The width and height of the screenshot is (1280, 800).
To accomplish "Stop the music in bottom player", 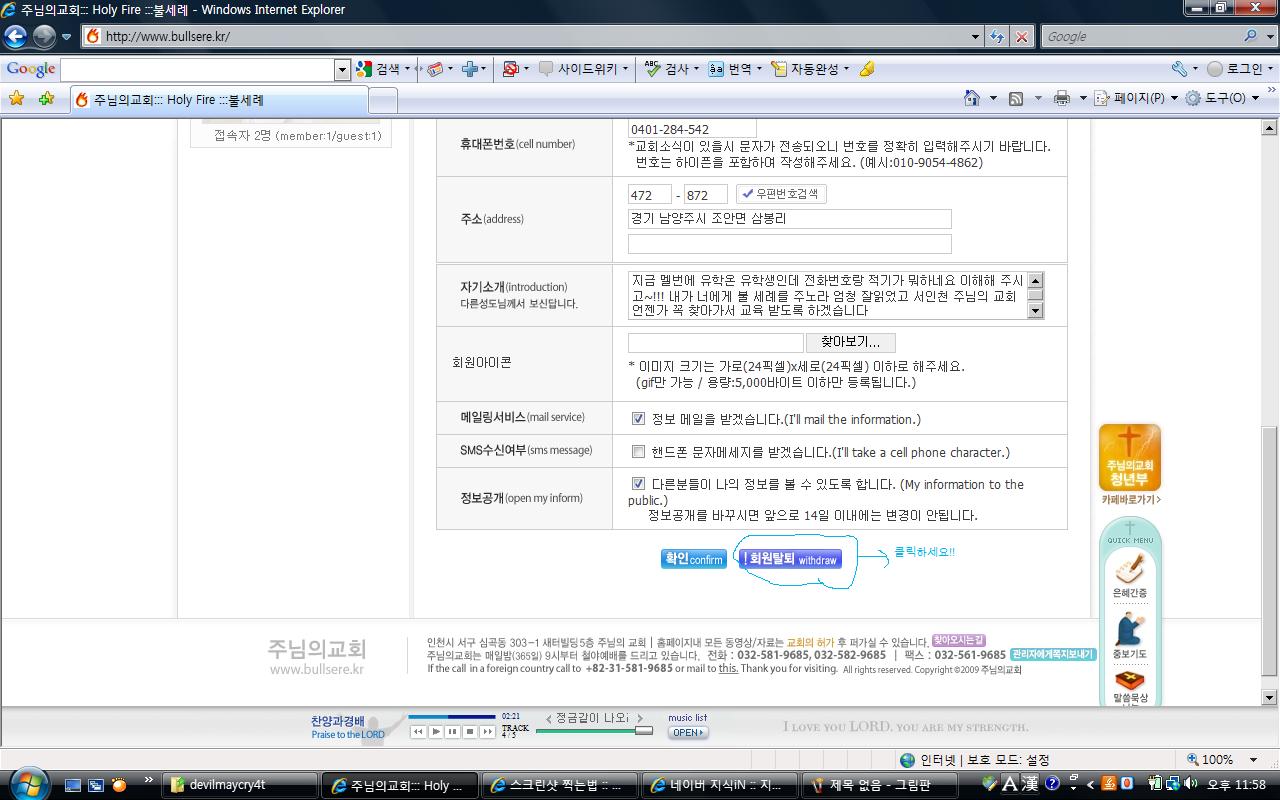I will (470, 732).
